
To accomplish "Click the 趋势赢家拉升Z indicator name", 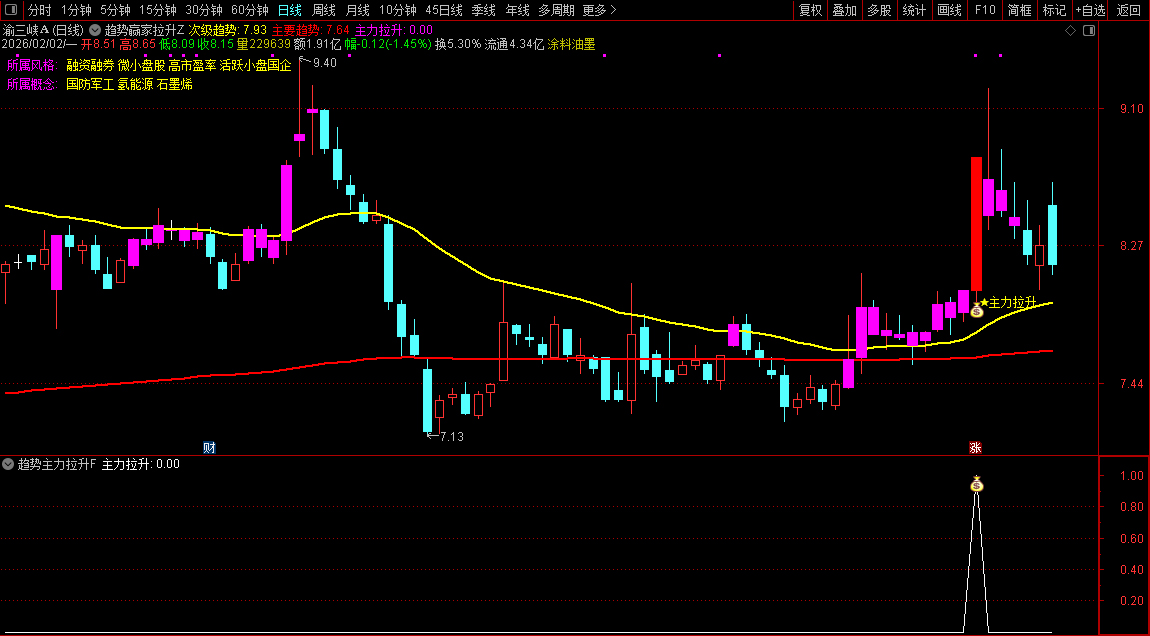I will pyautogui.click(x=144, y=30).
